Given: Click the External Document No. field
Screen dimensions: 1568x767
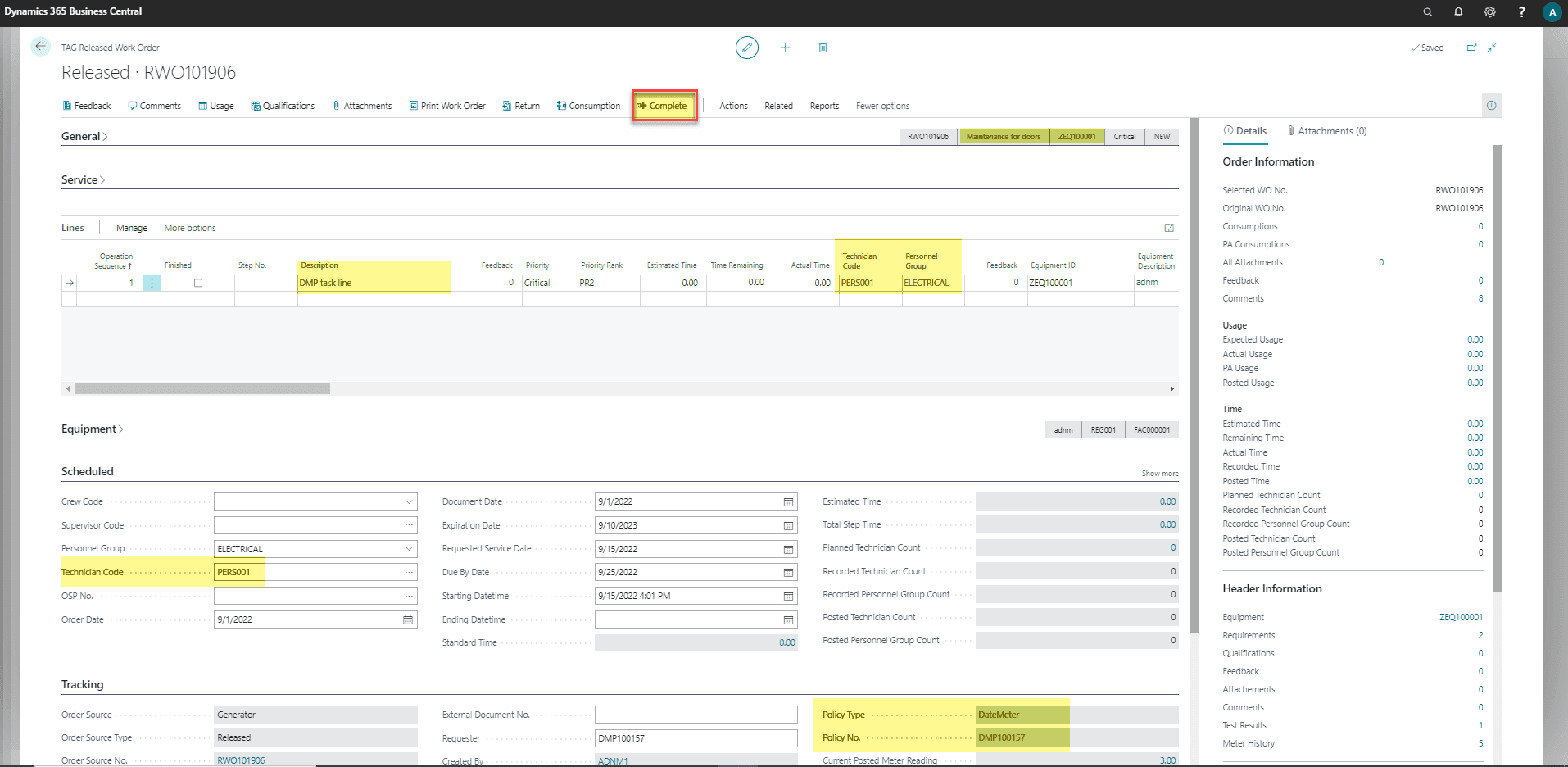Looking at the screenshot, I should point(696,715).
